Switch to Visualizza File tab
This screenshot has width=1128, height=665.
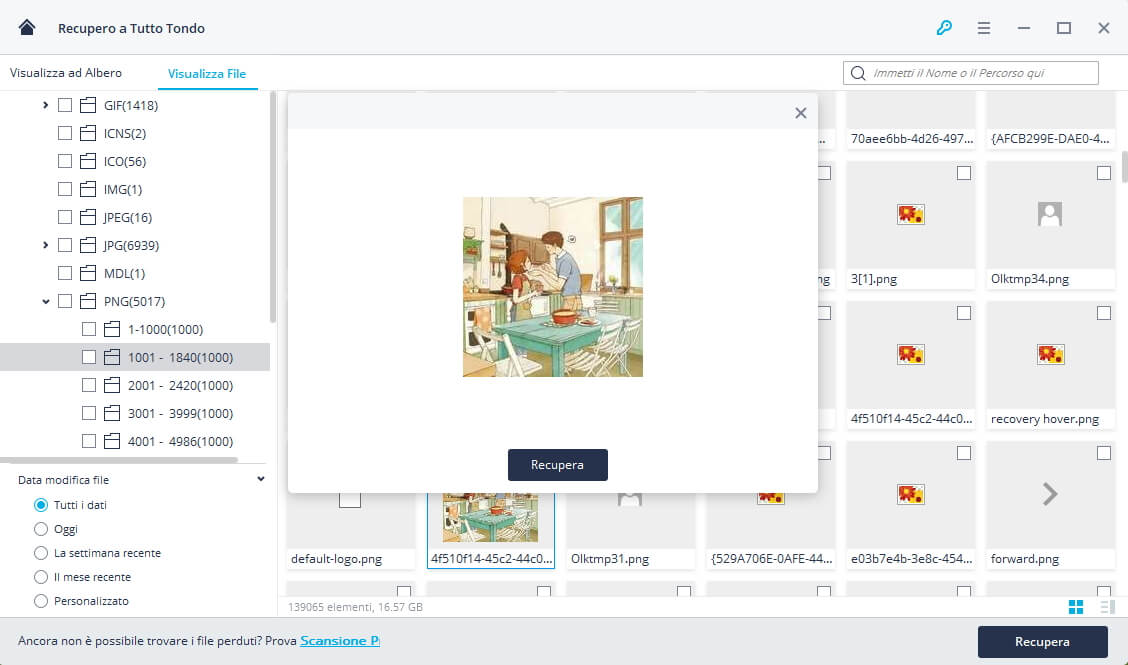coord(206,73)
